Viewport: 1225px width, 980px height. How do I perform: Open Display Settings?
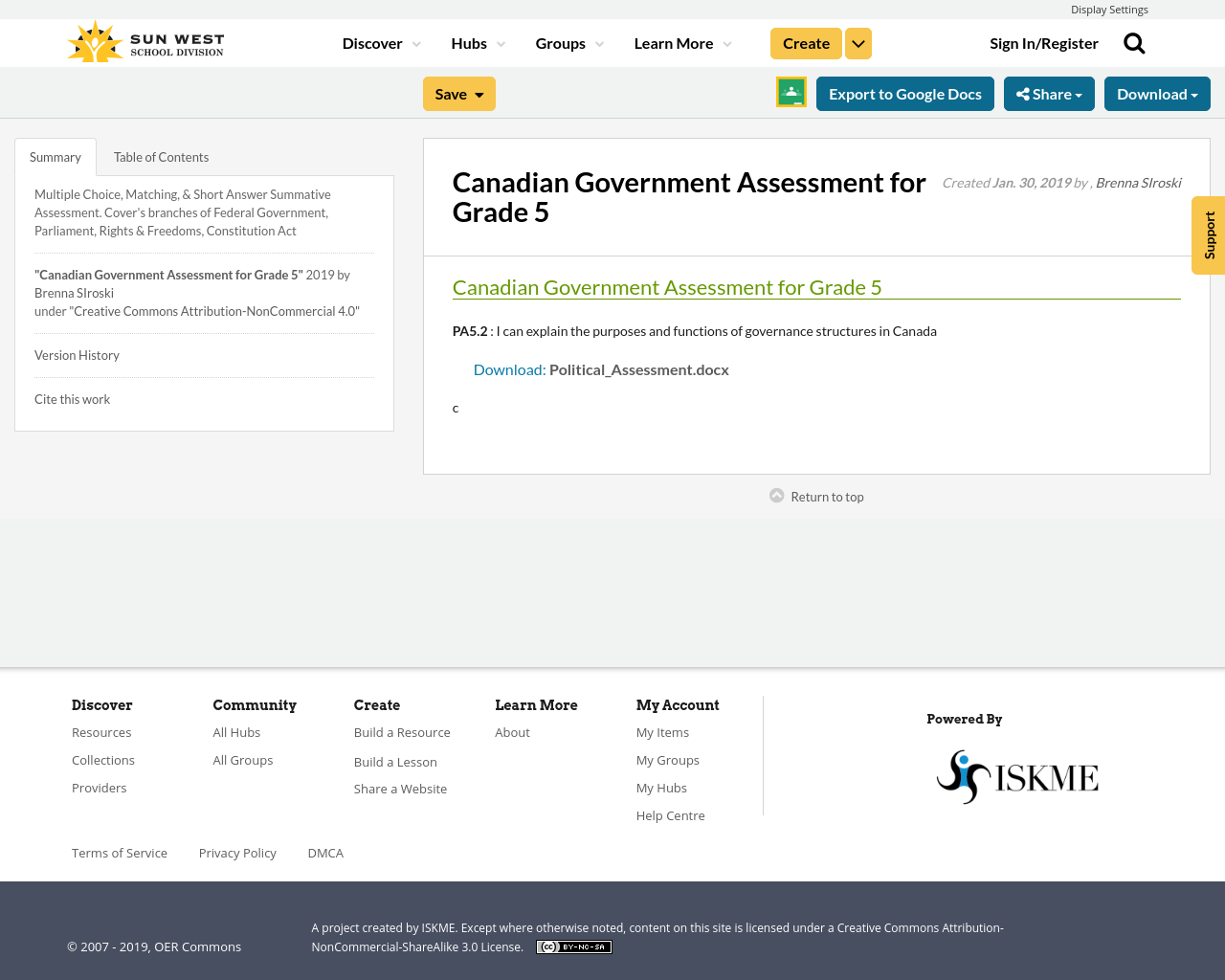tap(1109, 9)
